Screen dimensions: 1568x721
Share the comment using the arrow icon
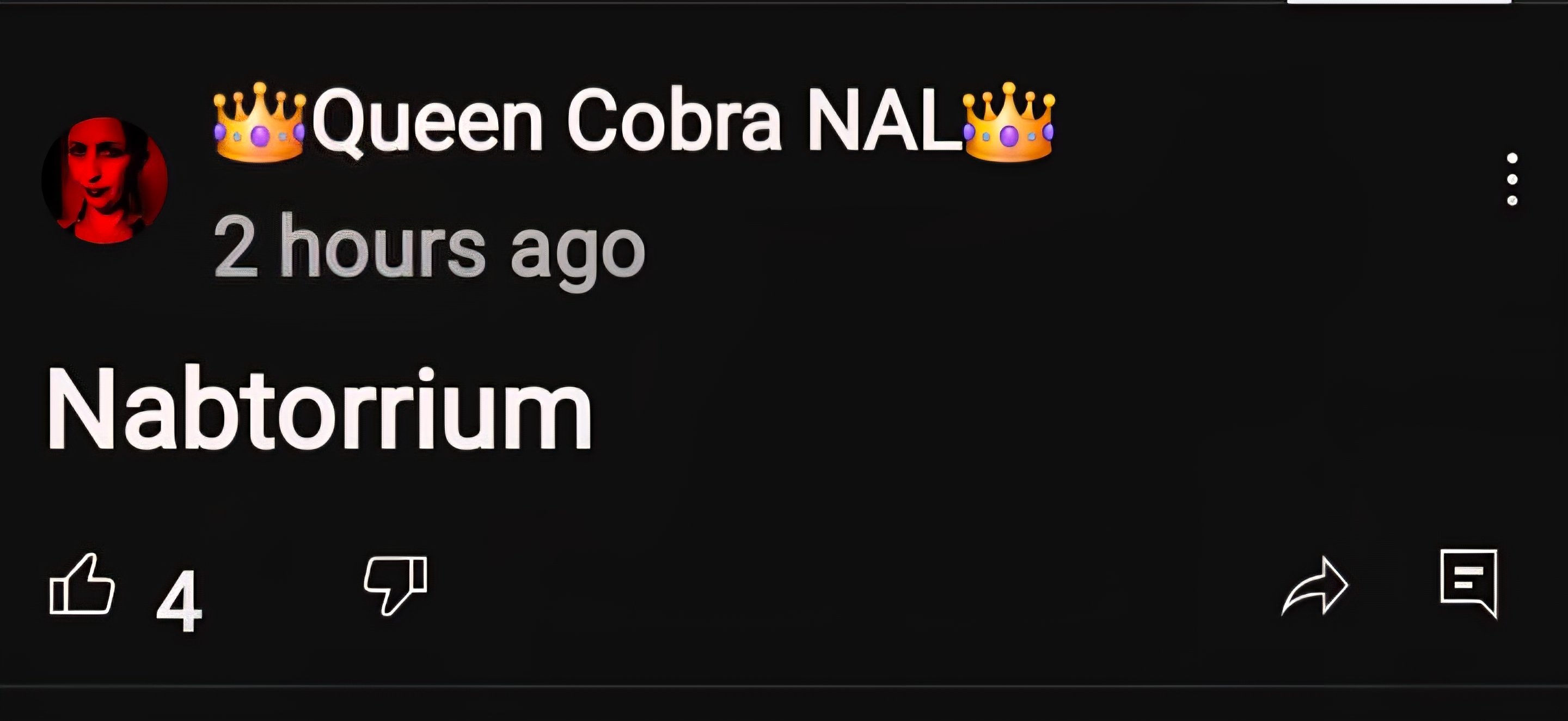click(1315, 586)
